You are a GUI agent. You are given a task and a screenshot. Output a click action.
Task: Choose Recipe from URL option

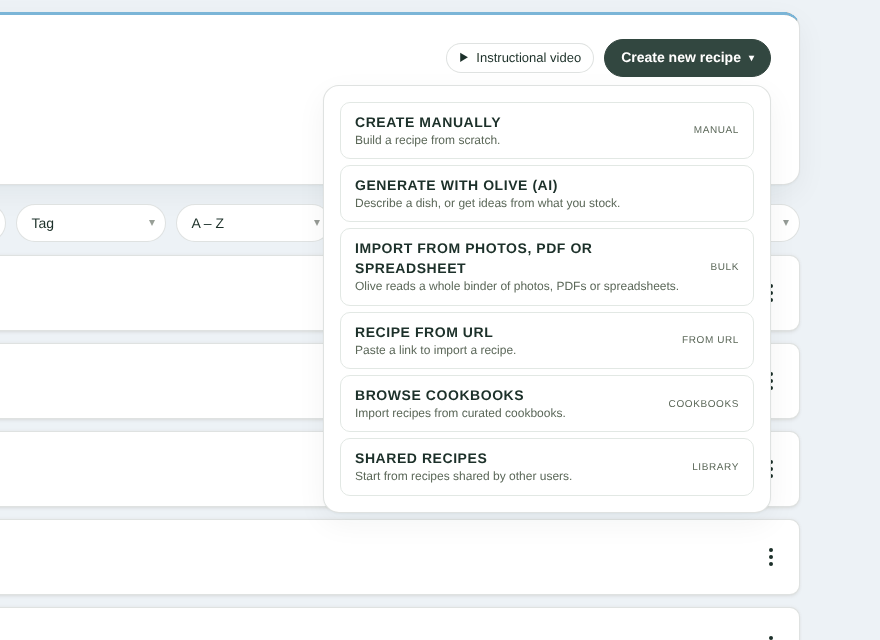547,340
